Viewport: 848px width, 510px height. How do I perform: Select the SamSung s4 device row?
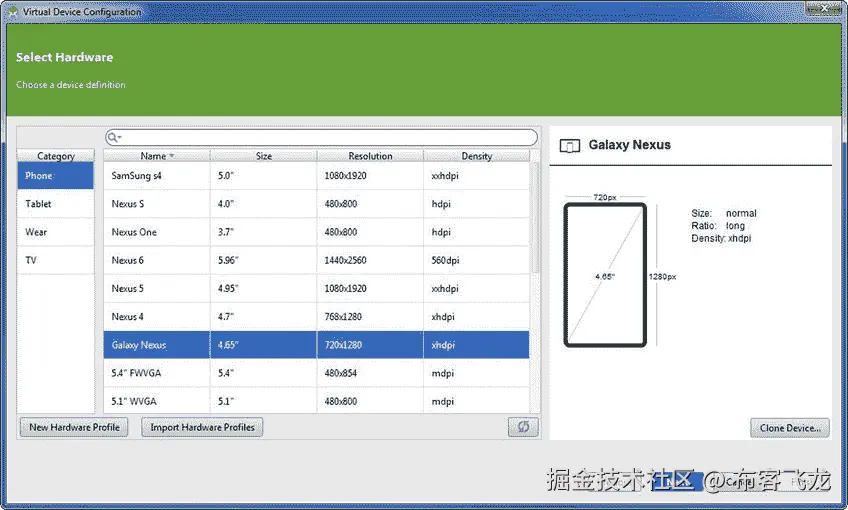pyautogui.click(x=316, y=176)
